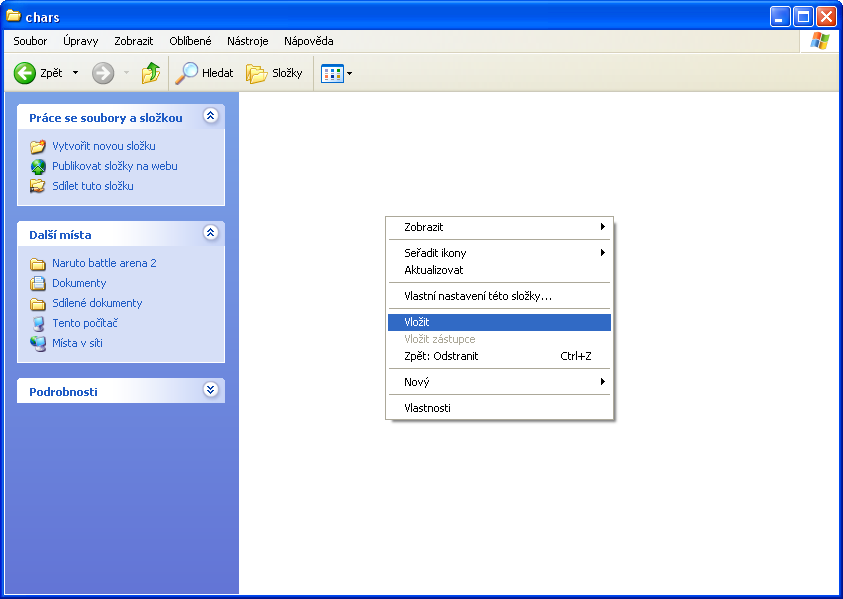Screen dimensions: 843x599
Task: Open the Soubor menu
Action: (x=30, y=41)
